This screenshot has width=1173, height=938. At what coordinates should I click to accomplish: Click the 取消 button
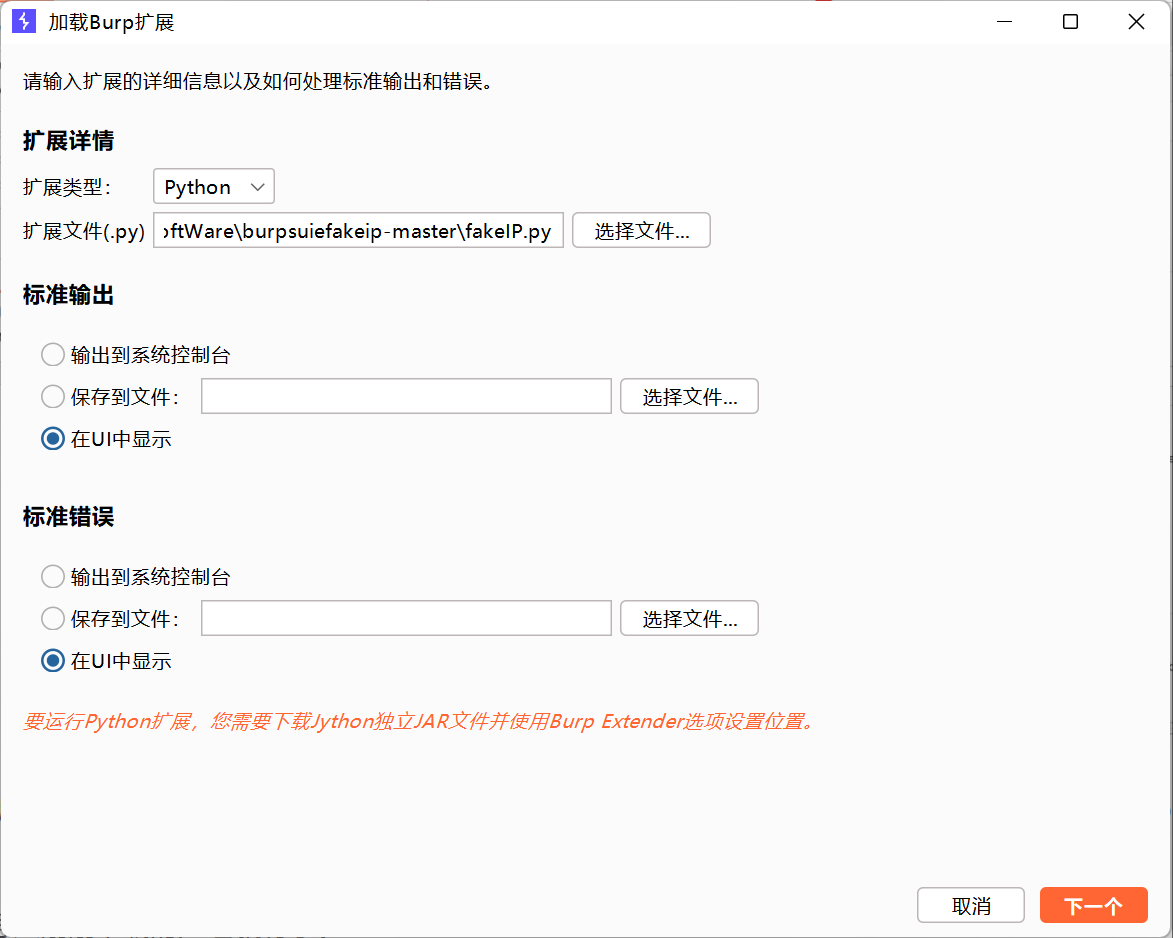(x=971, y=906)
